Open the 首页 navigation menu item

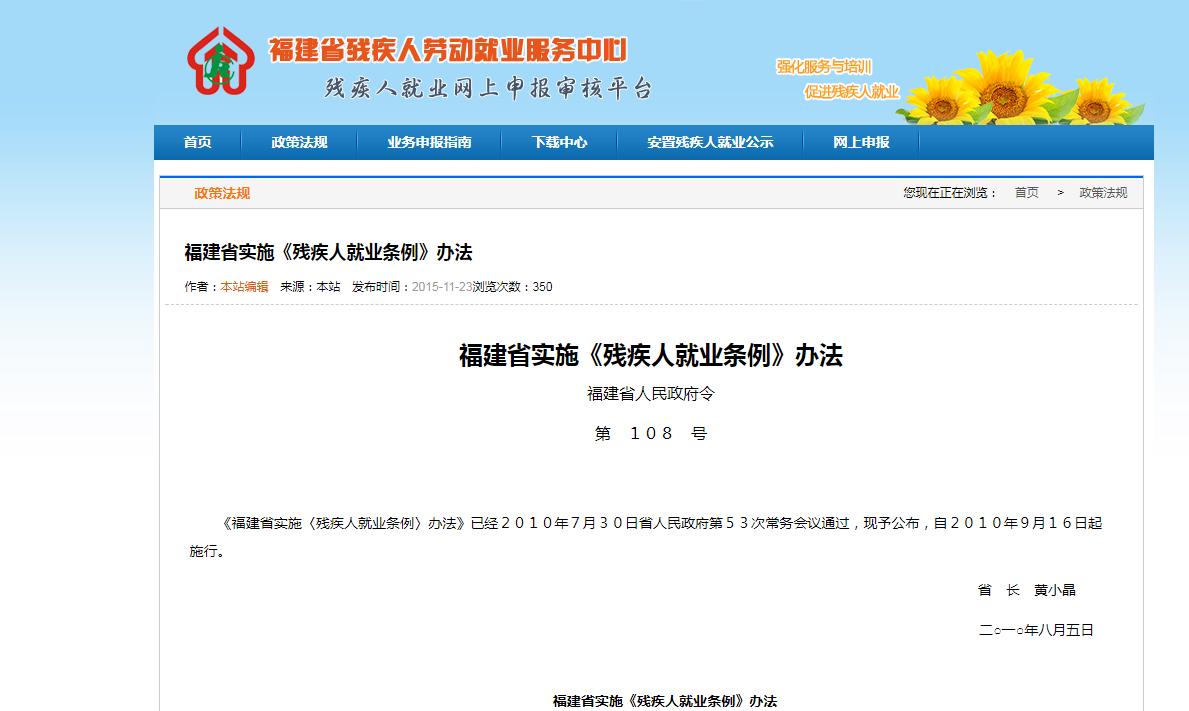(196, 142)
